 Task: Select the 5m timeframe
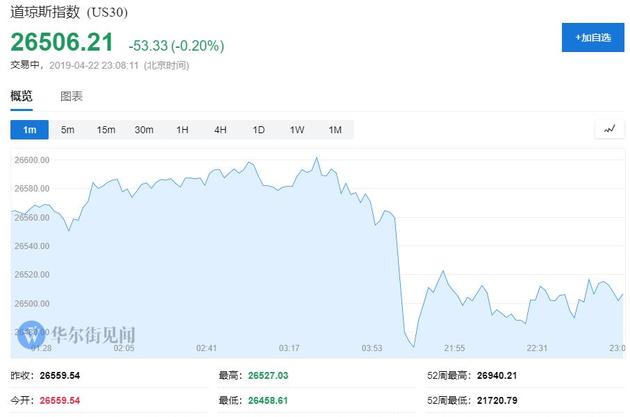click(x=67, y=130)
